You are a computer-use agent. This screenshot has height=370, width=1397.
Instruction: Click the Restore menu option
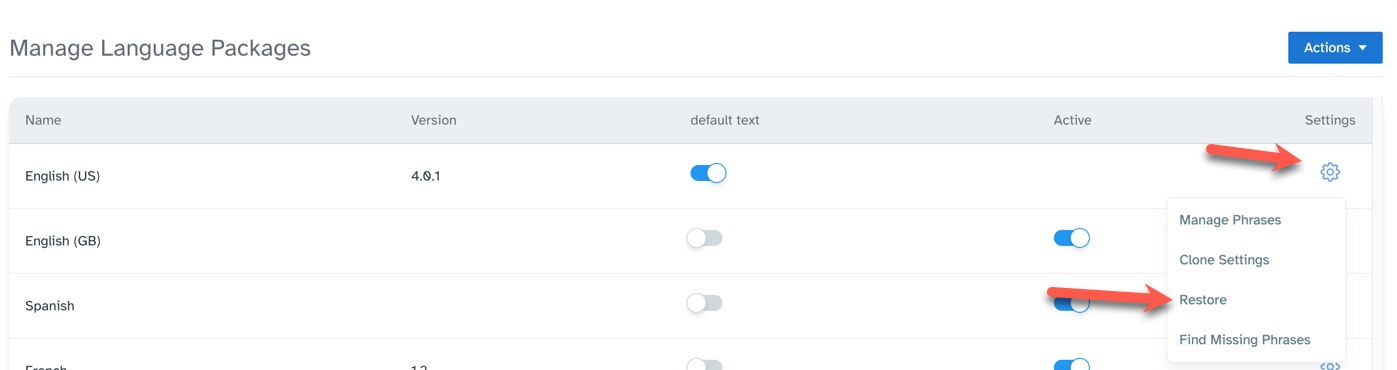(x=1202, y=300)
